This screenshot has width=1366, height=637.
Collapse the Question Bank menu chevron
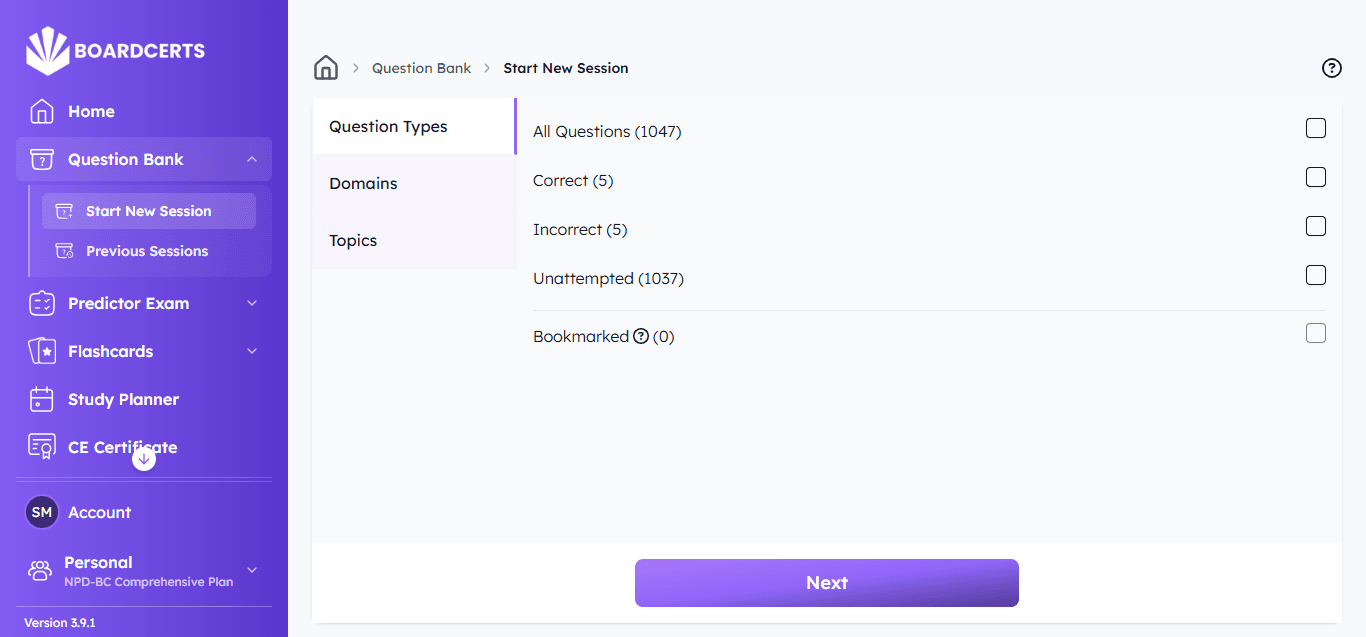pos(252,159)
